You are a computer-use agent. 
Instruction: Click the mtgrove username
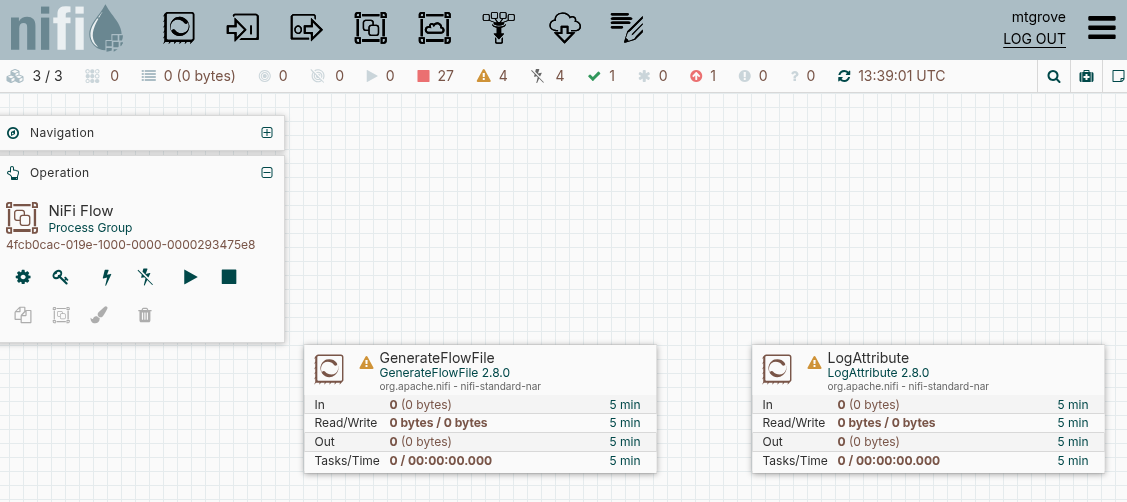[1039, 17]
